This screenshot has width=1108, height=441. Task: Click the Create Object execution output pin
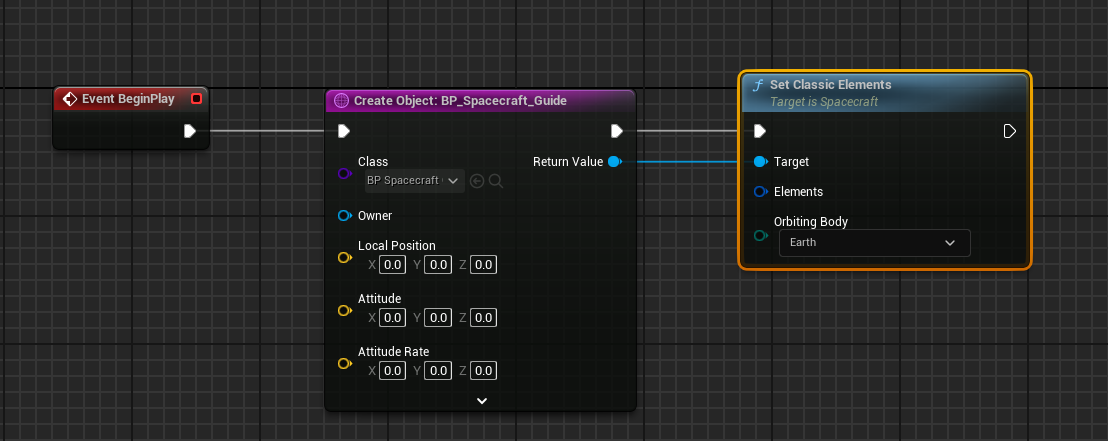617,131
